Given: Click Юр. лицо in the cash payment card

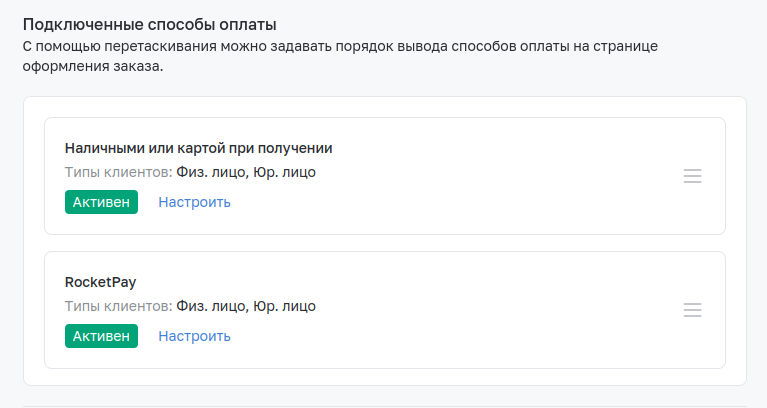Looking at the screenshot, I should [284, 172].
